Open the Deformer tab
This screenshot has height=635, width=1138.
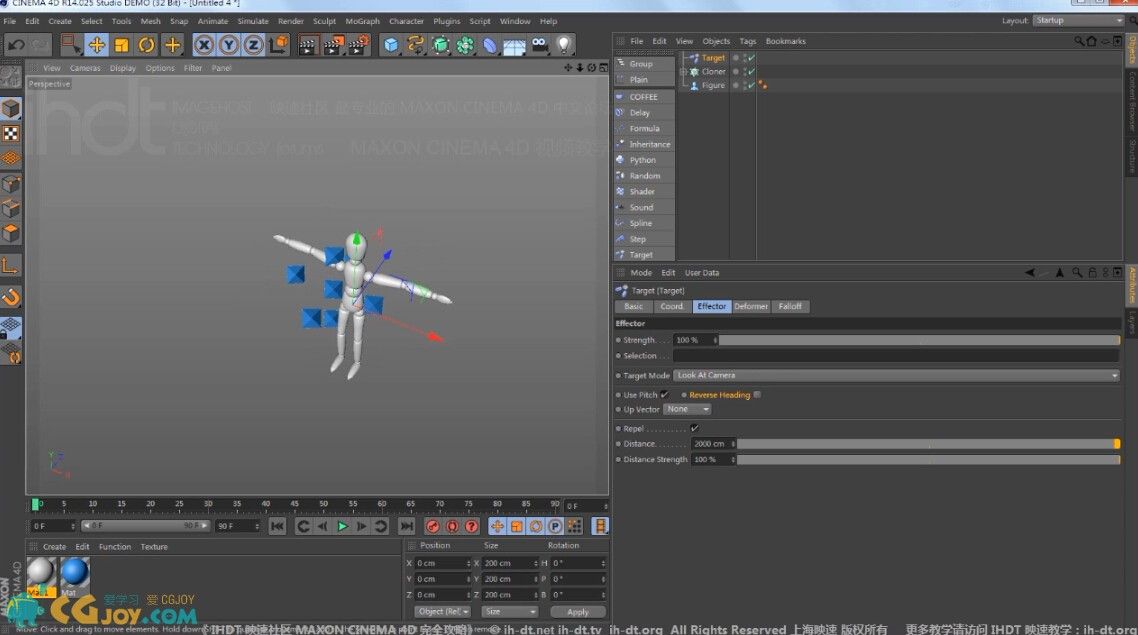[751, 306]
